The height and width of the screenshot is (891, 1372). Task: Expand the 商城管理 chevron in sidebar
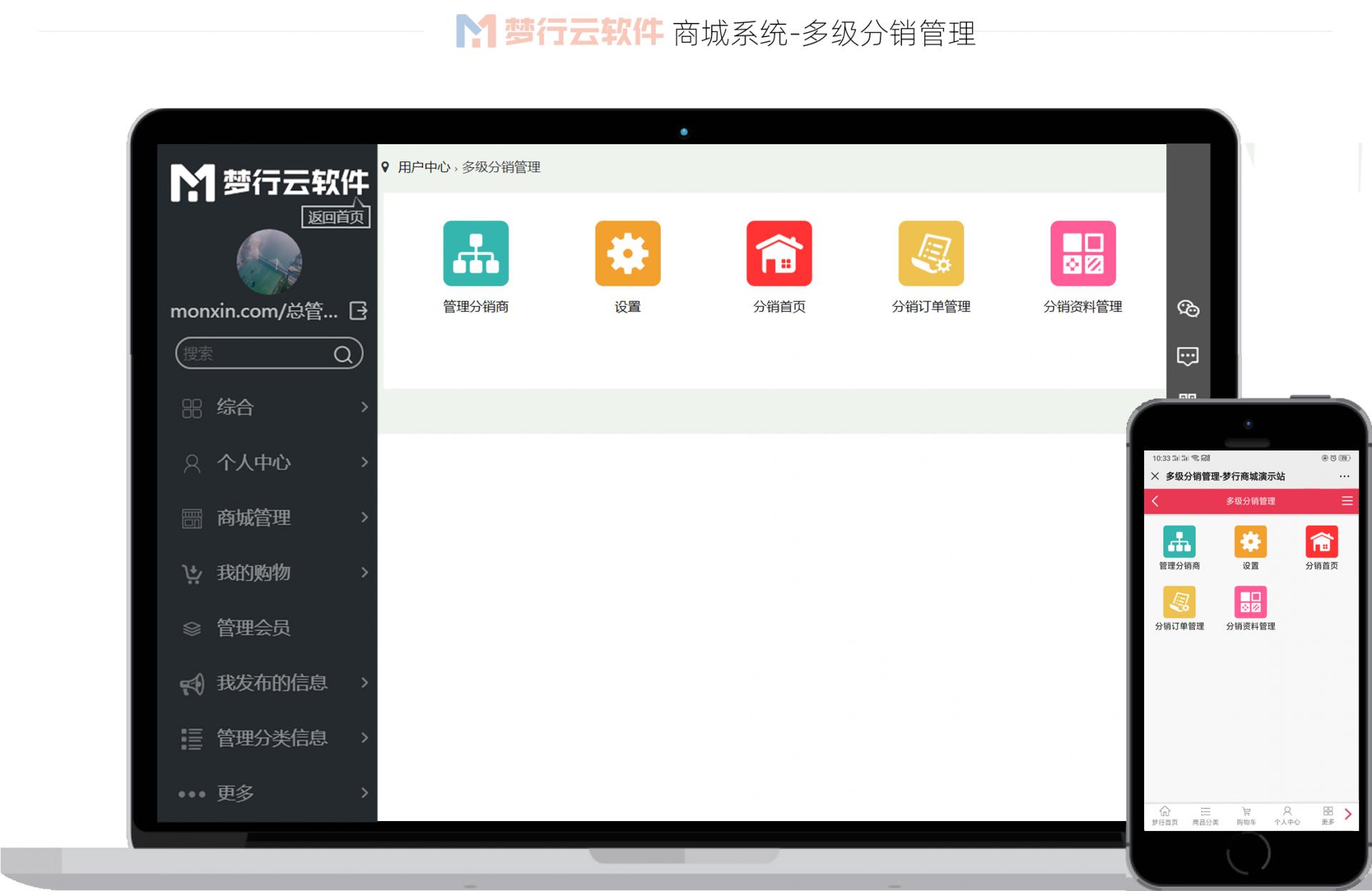pos(364,517)
